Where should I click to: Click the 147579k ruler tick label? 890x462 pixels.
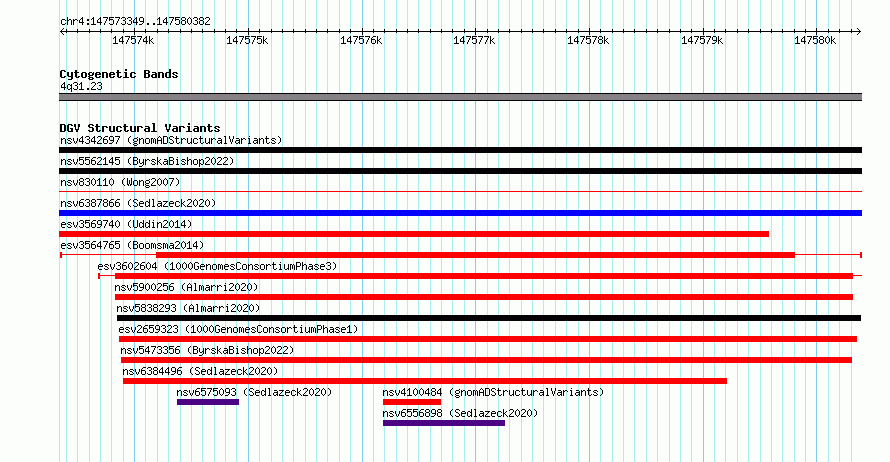pyautogui.click(x=702, y=40)
